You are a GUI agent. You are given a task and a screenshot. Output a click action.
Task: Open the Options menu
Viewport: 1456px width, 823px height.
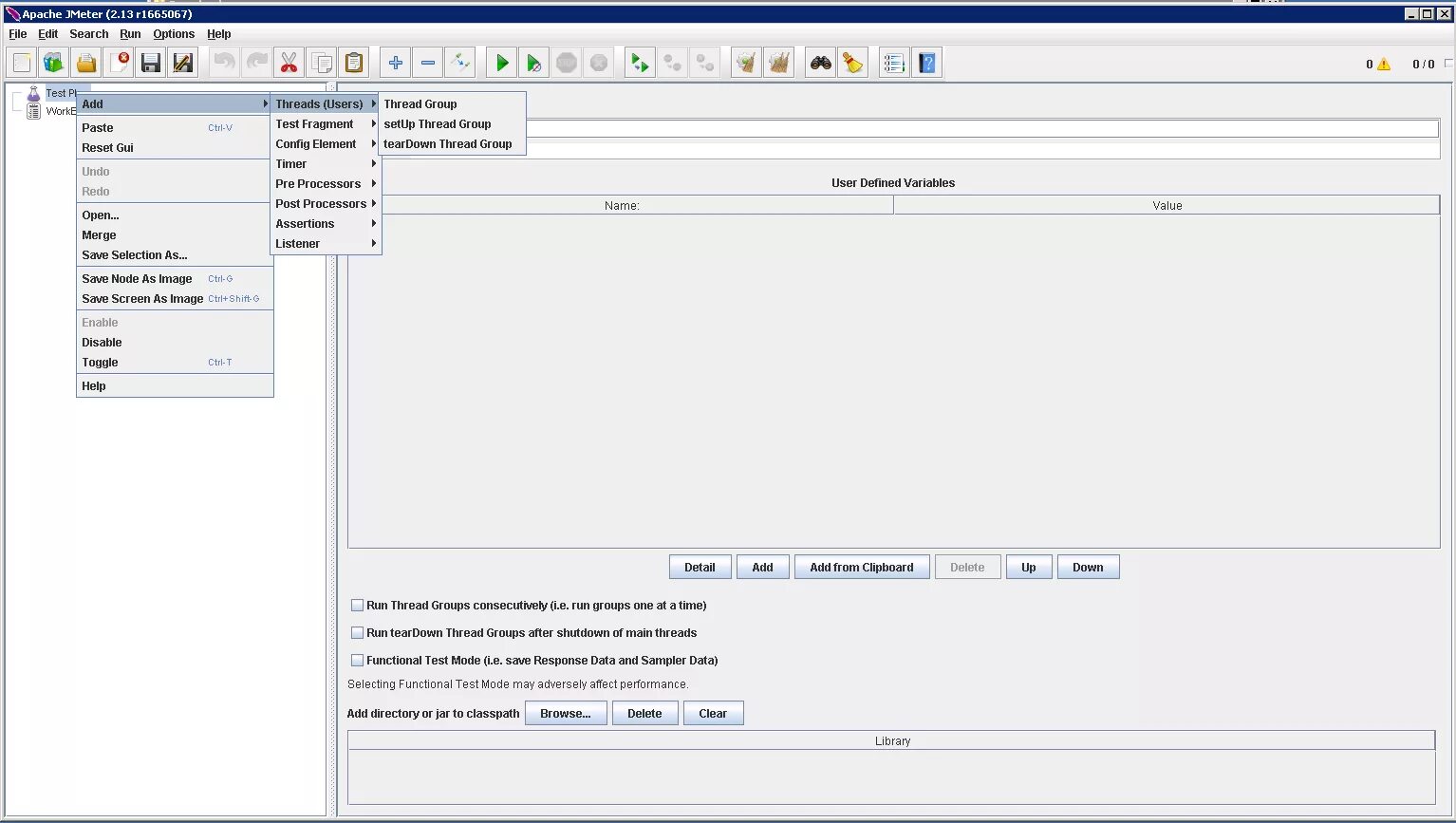[x=174, y=34]
